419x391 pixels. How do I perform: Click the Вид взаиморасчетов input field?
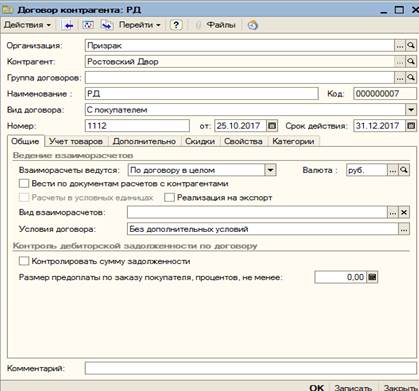tap(257, 212)
